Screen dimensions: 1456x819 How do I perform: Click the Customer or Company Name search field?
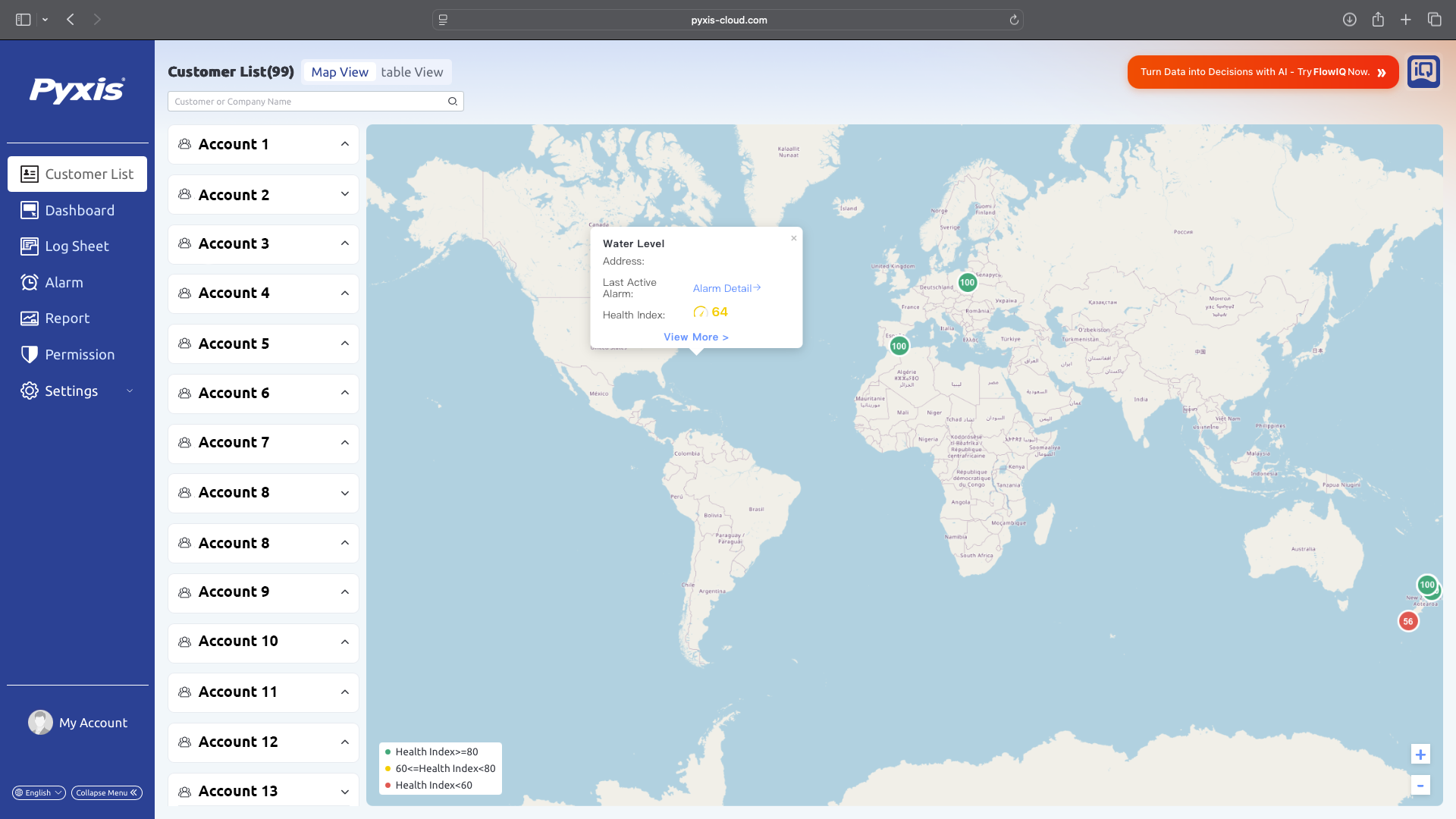click(303, 101)
